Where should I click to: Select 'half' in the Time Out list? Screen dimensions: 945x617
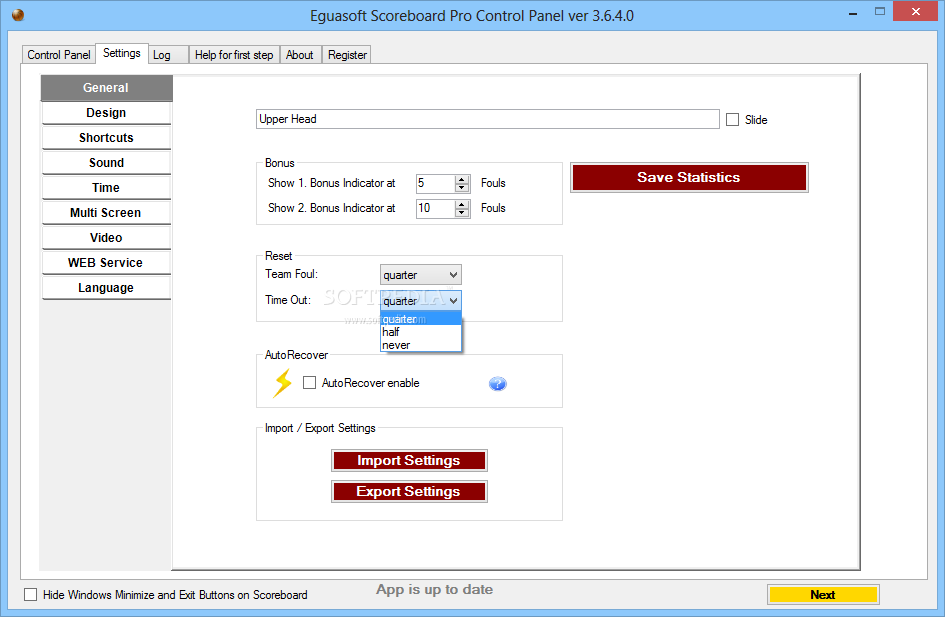(x=421, y=332)
